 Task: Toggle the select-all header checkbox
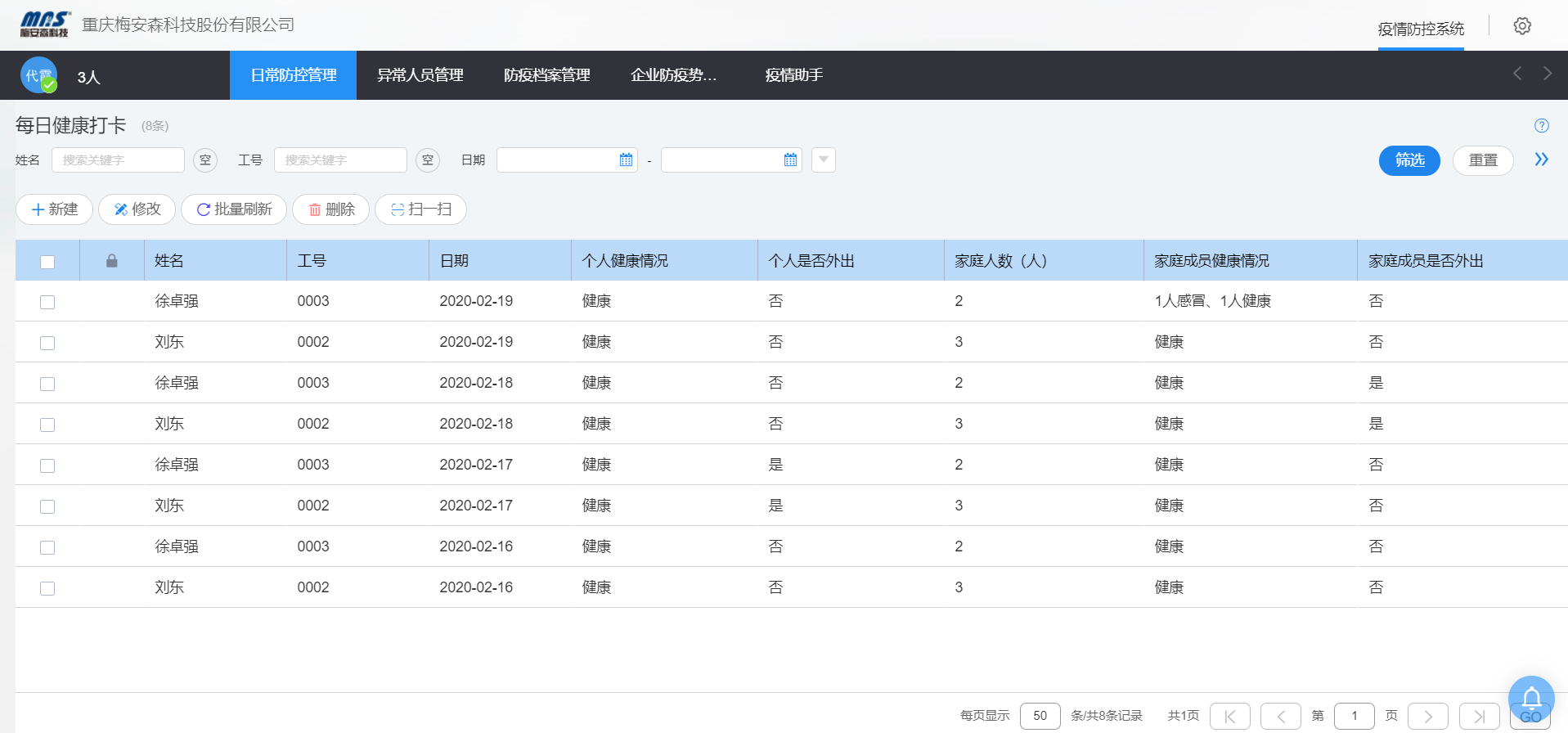(x=47, y=262)
